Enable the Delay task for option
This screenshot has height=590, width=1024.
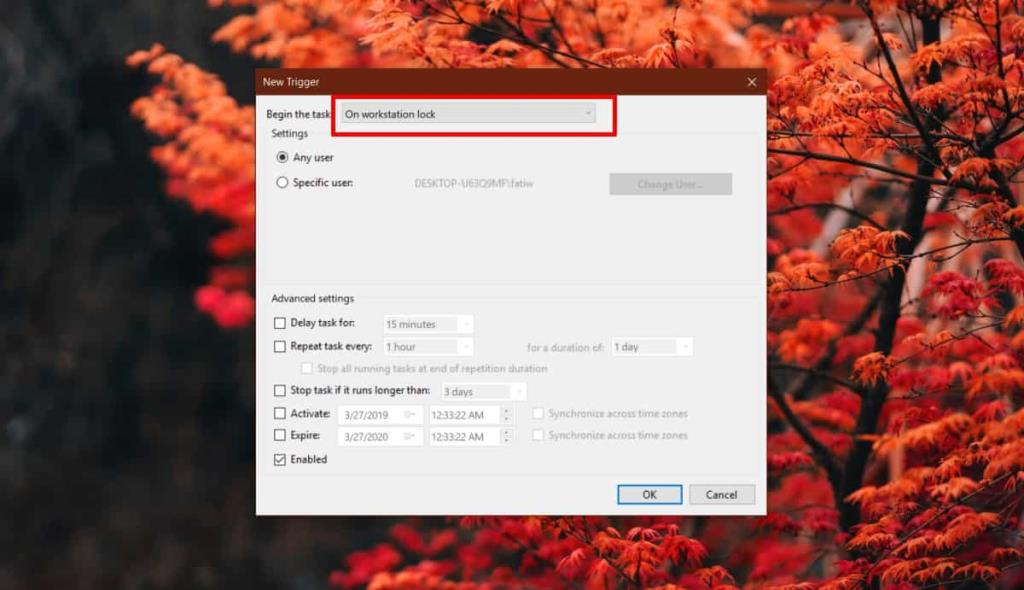[279, 324]
